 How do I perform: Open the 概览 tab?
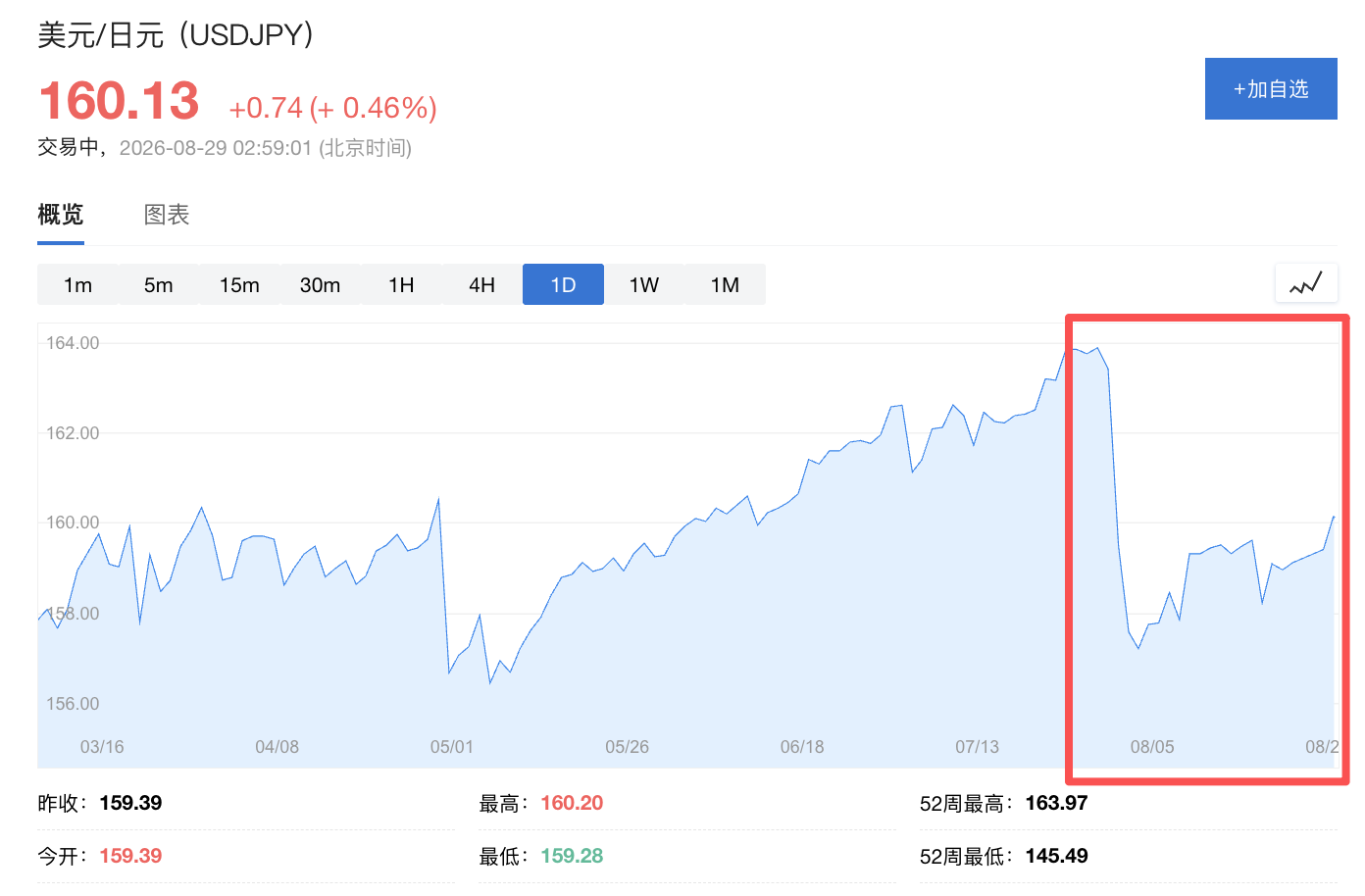[x=61, y=215]
